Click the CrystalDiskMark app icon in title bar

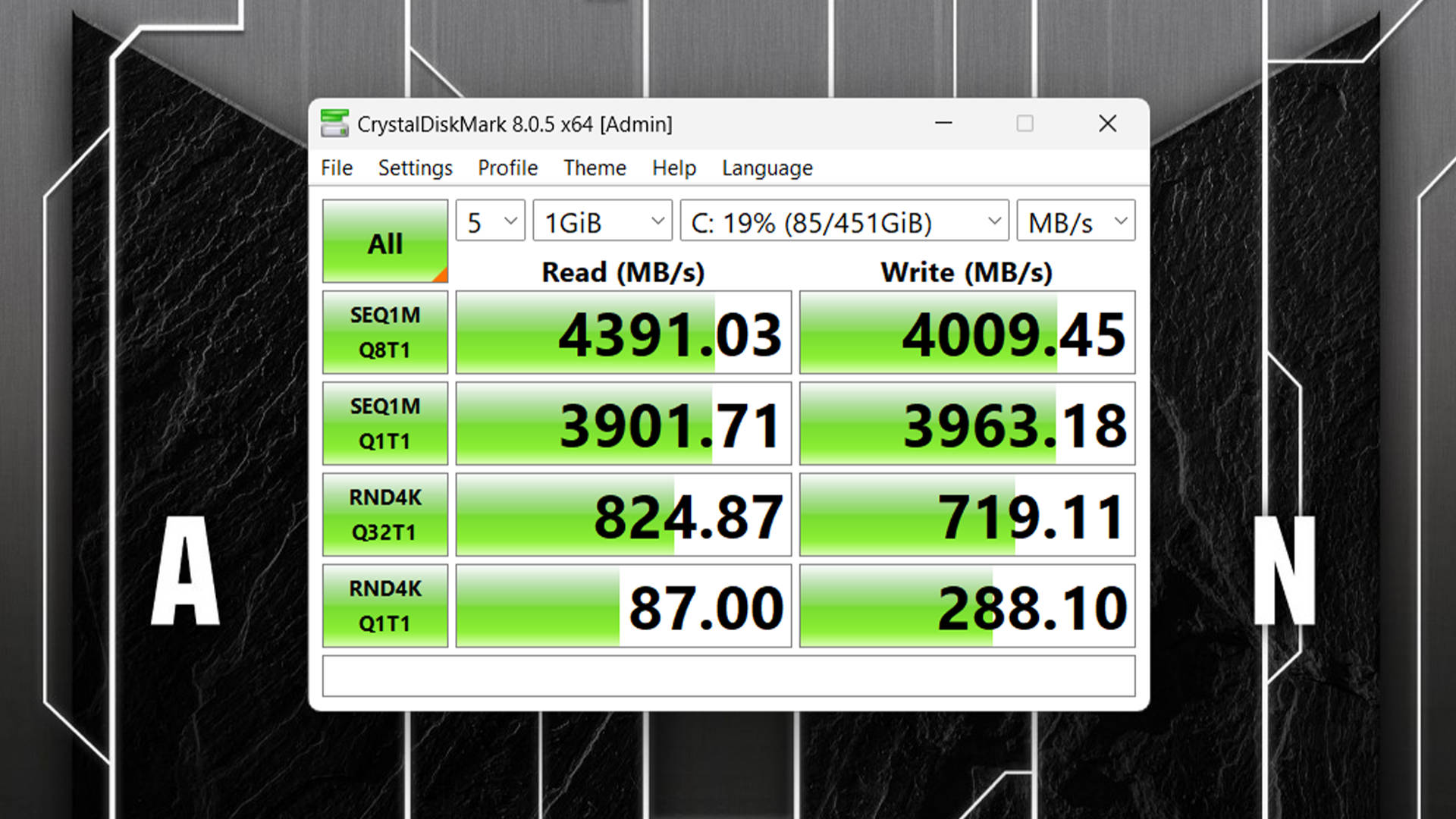click(334, 124)
